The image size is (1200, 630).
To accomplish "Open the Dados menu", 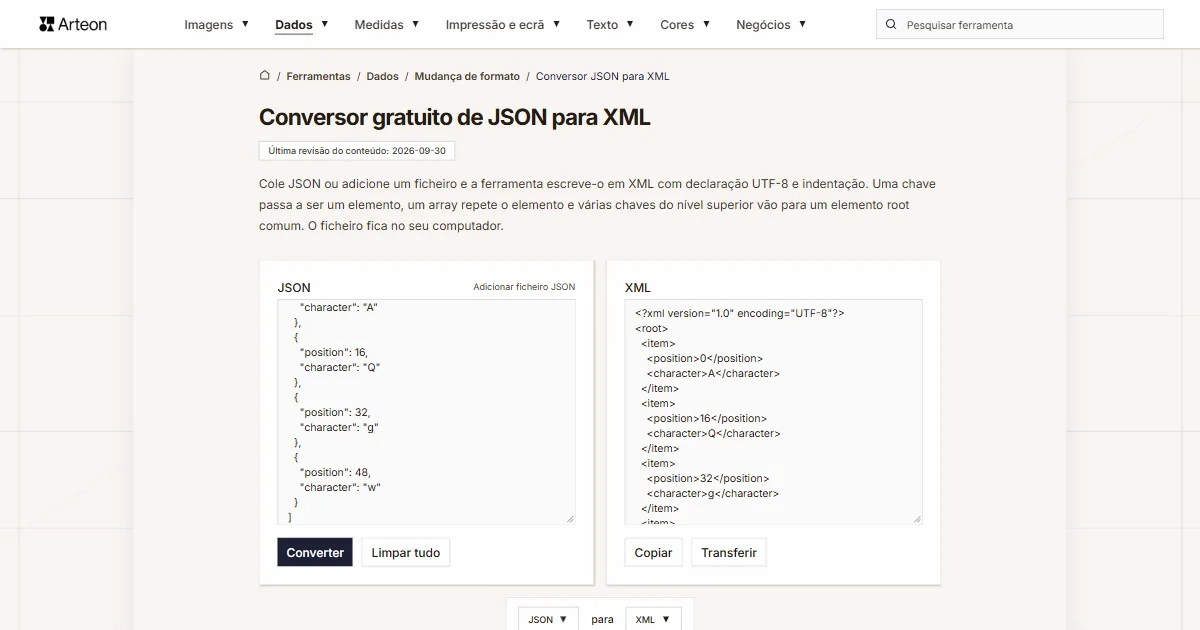I will 302,24.
